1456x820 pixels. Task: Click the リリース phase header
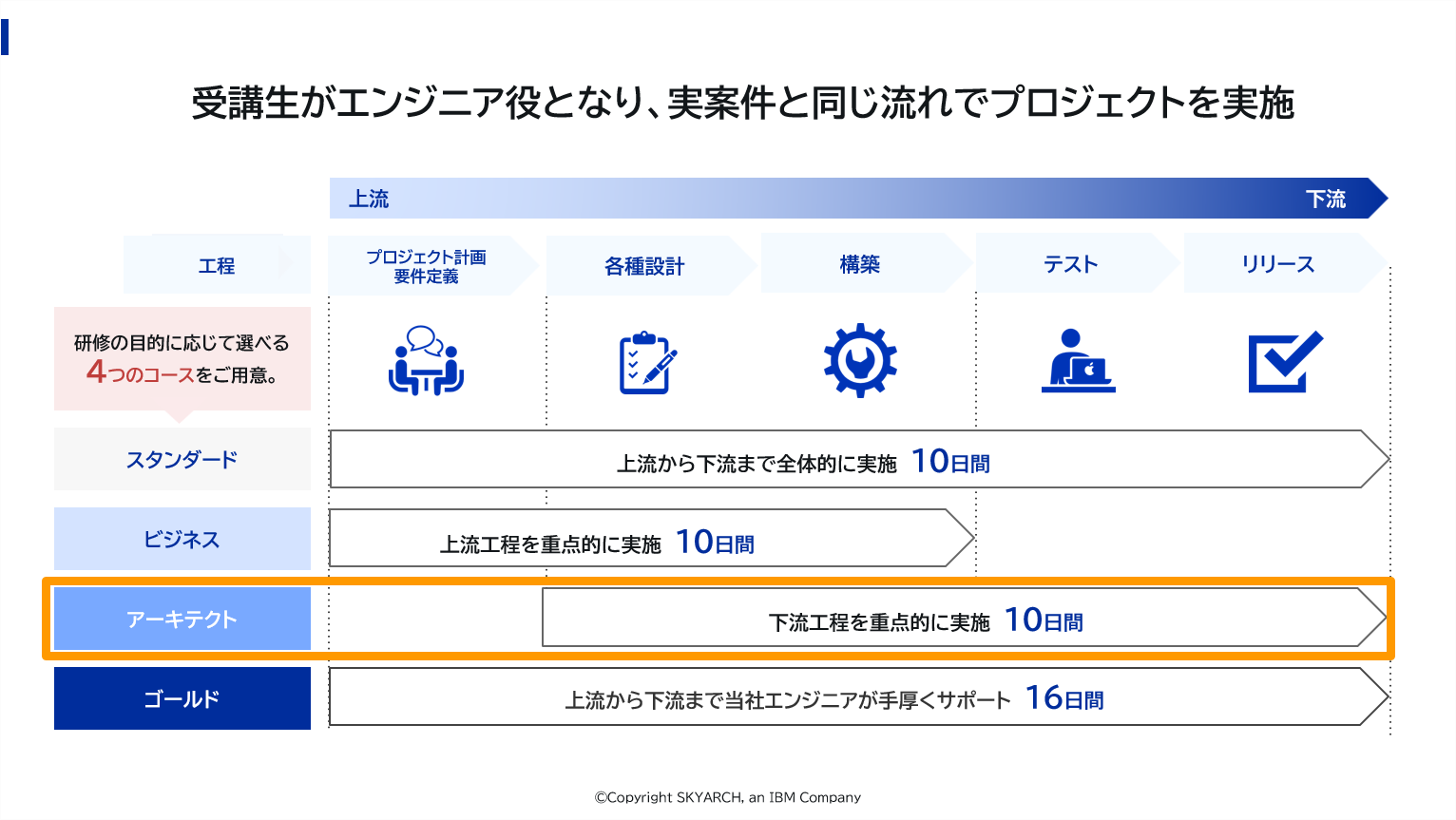pos(1277,265)
